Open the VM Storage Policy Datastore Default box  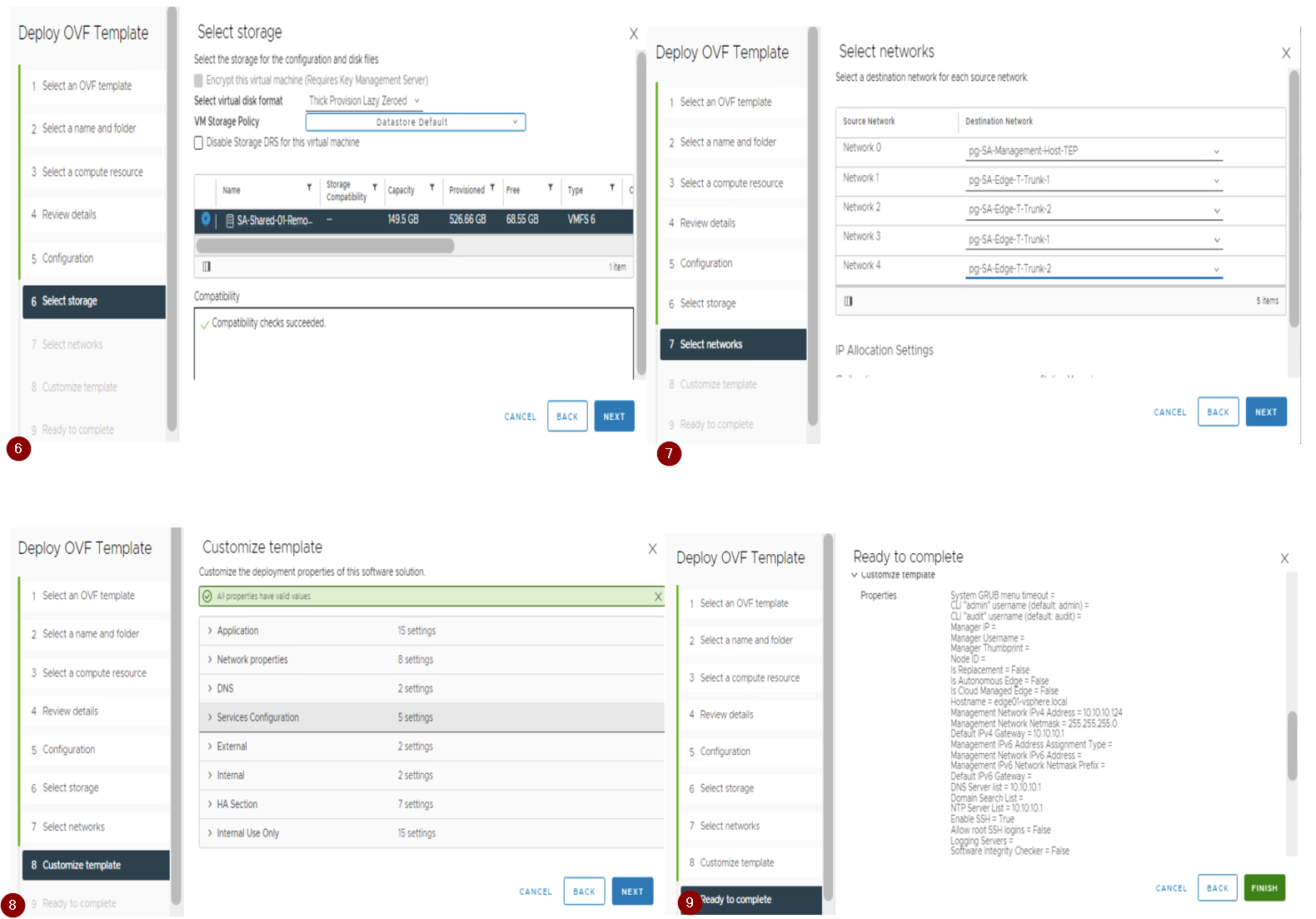pos(415,122)
